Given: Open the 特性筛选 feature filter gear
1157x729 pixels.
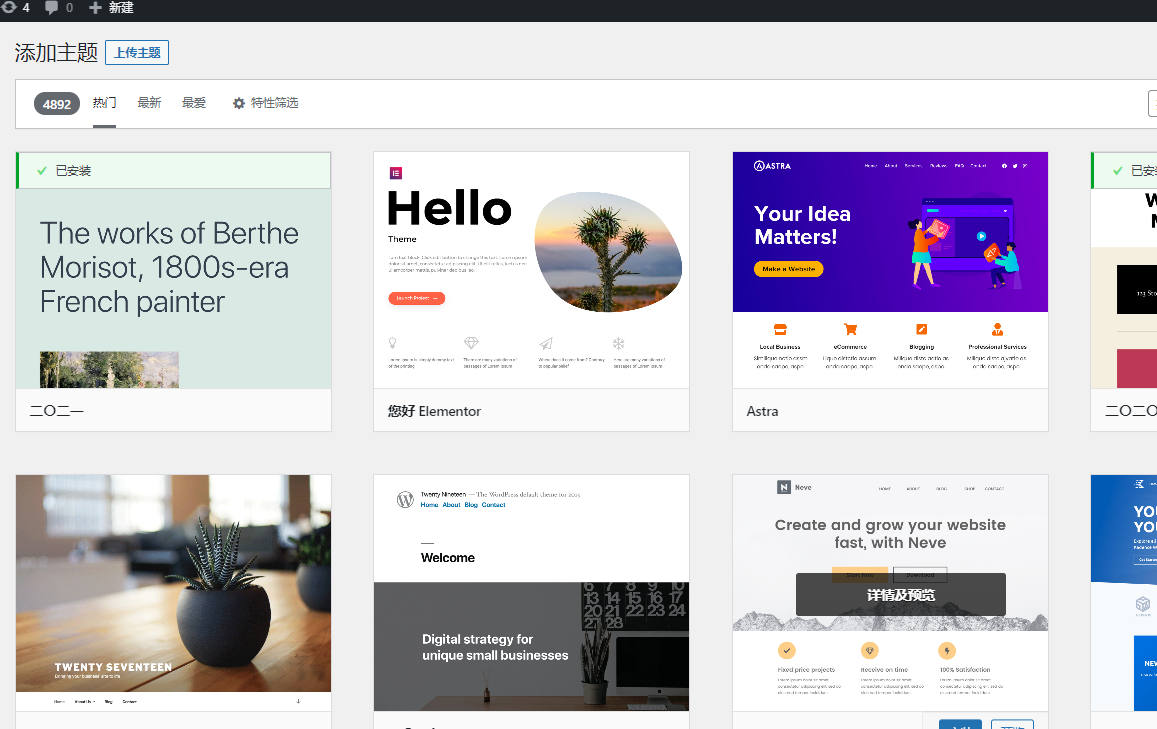Looking at the screenshot, I should click(266, 103).
